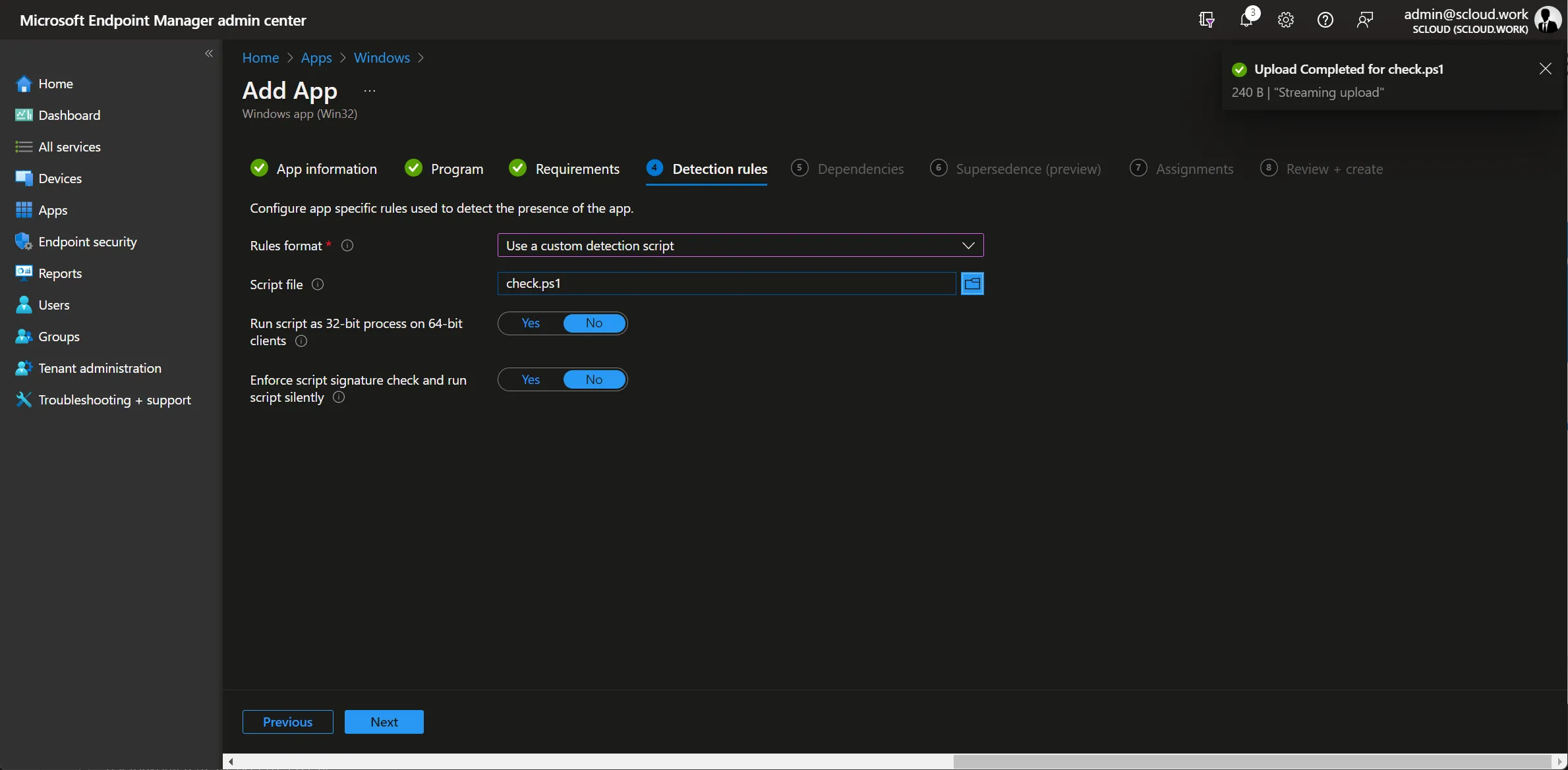
Task: Click the scrollbar left arrow
Action: click(x=231, y=761)
